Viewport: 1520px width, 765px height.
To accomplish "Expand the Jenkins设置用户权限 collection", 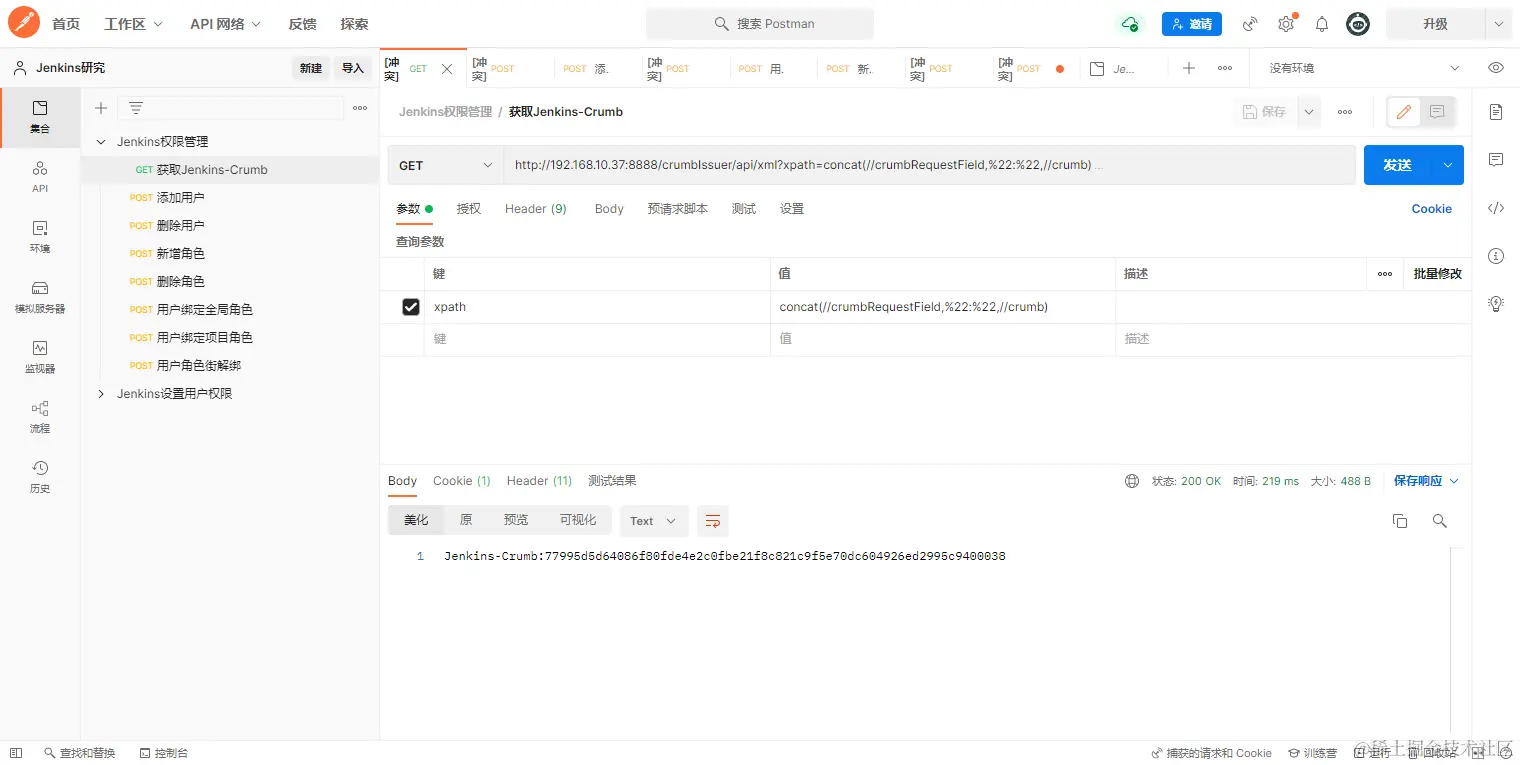I will point(101,394).
